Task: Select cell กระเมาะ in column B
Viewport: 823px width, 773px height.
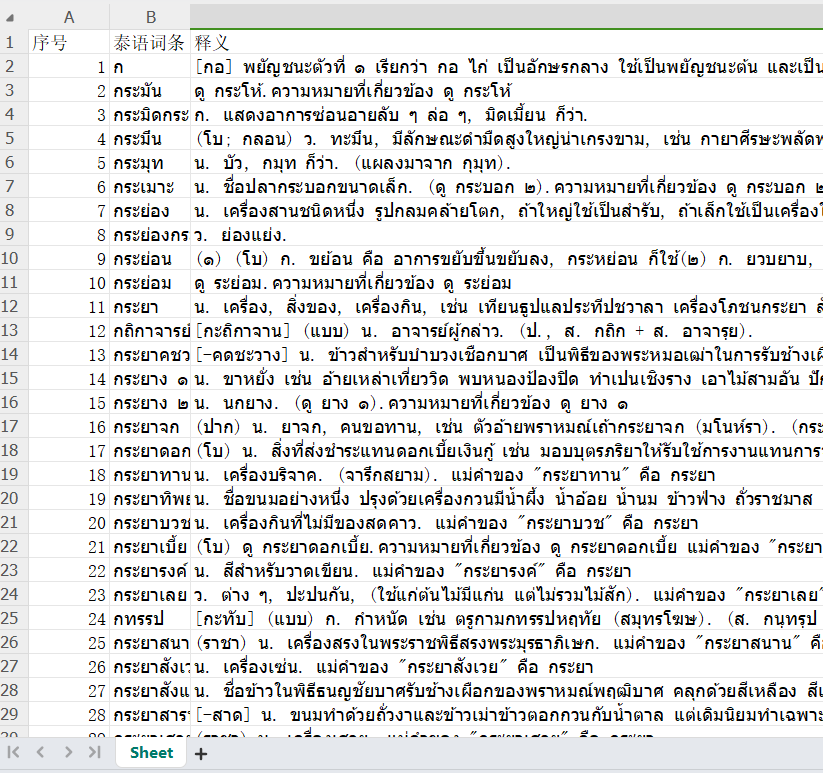Action: point(150,186)
